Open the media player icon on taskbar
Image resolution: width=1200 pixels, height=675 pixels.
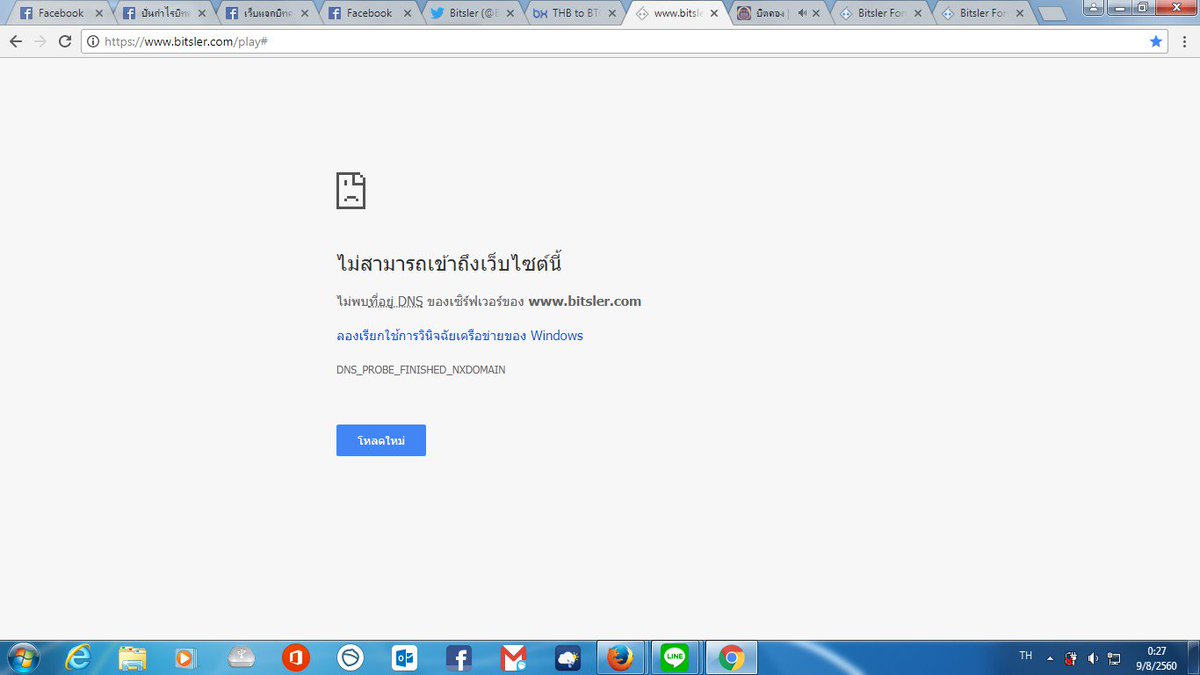pos(186,657)
